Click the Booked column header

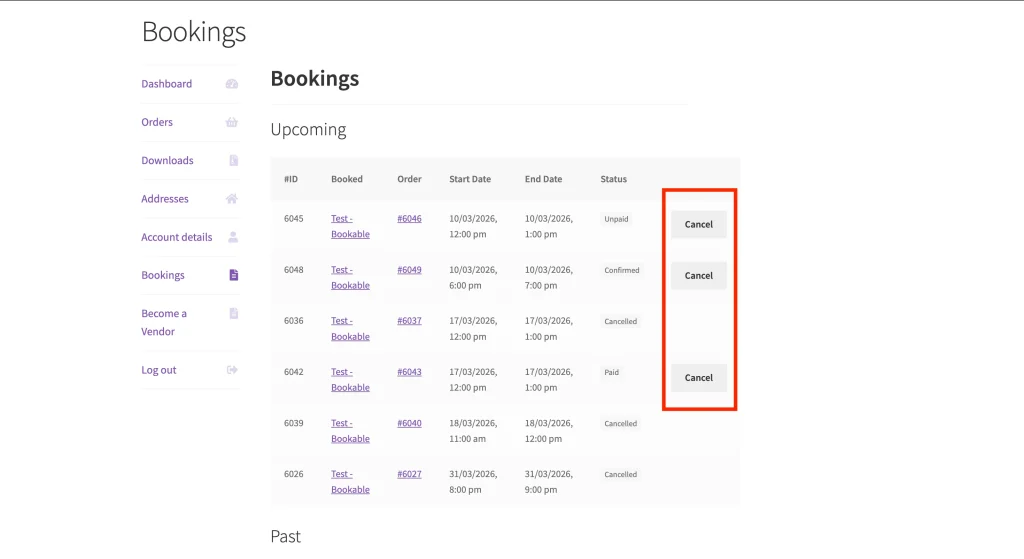point(347,179)
